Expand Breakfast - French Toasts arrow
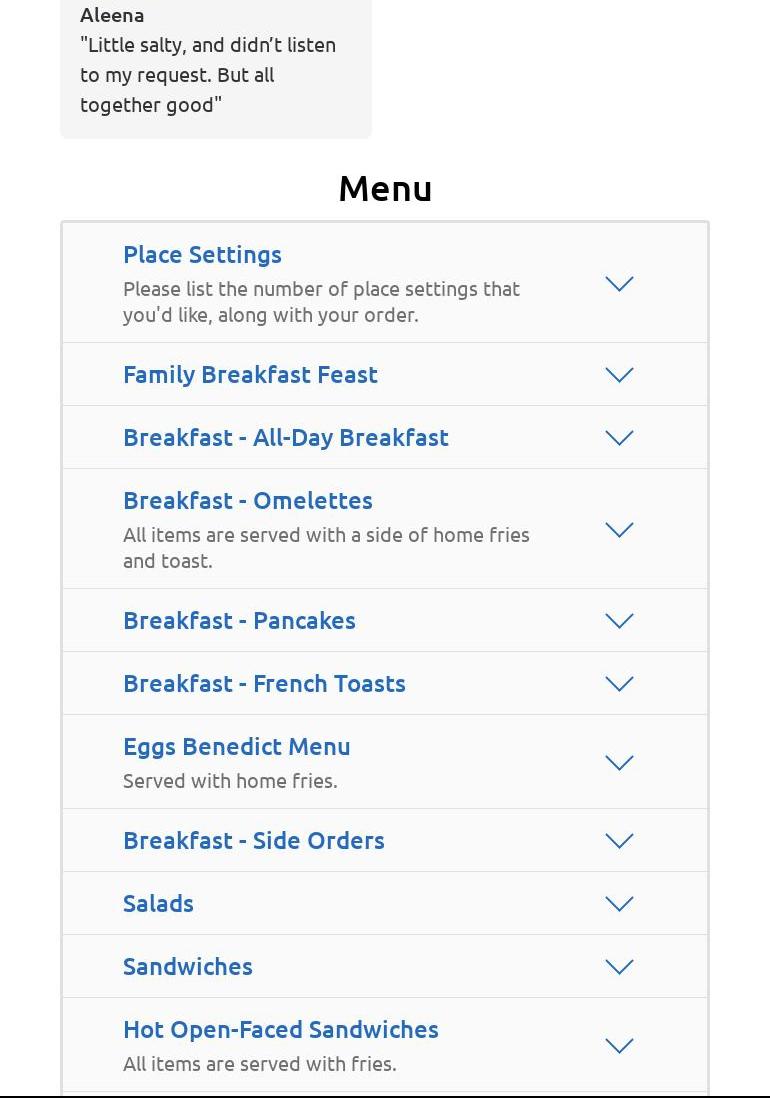Viewport: 770px width, 1098px height. tap(619, 683)
